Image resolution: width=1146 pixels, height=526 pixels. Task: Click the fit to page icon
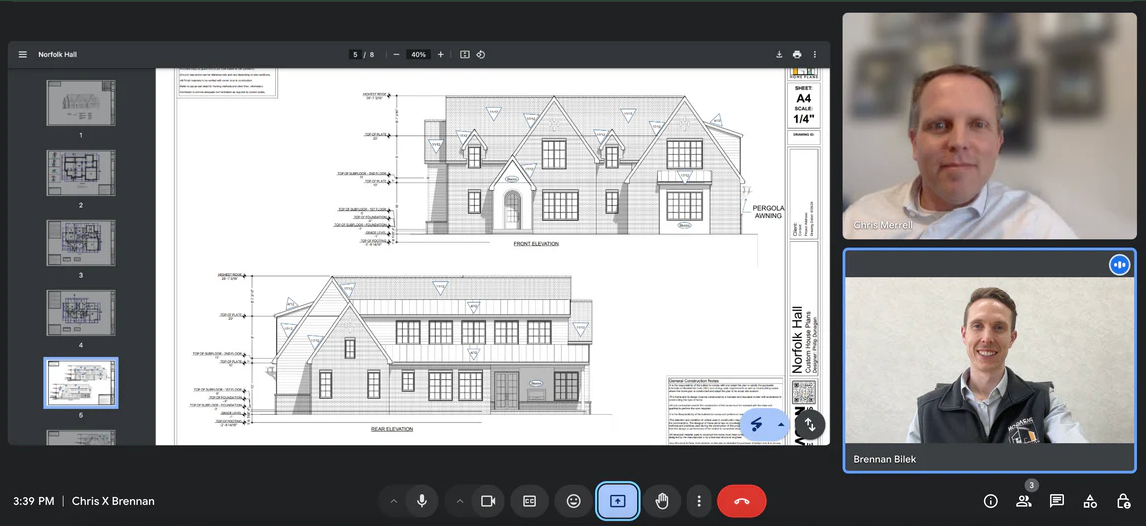point(464,54)
